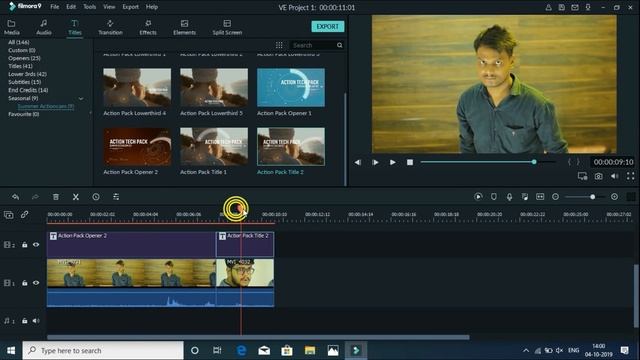Image resolution: width=640 pixels, height=360 pixels.
Task: Open the File menu
Action: pos(54,7)
